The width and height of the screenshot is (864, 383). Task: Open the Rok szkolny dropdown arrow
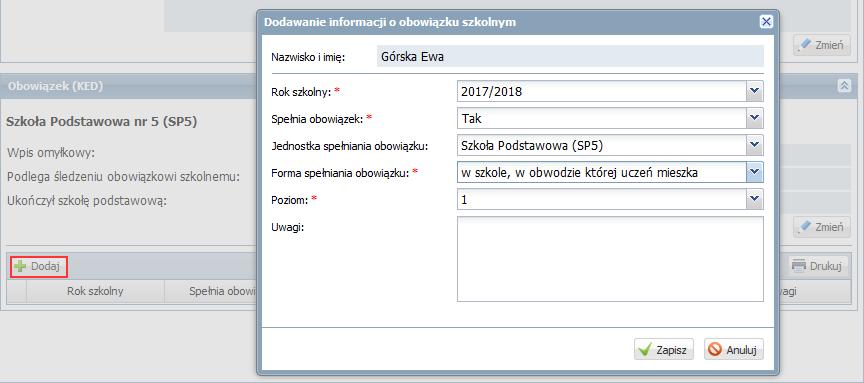click(x=755, y=91)
